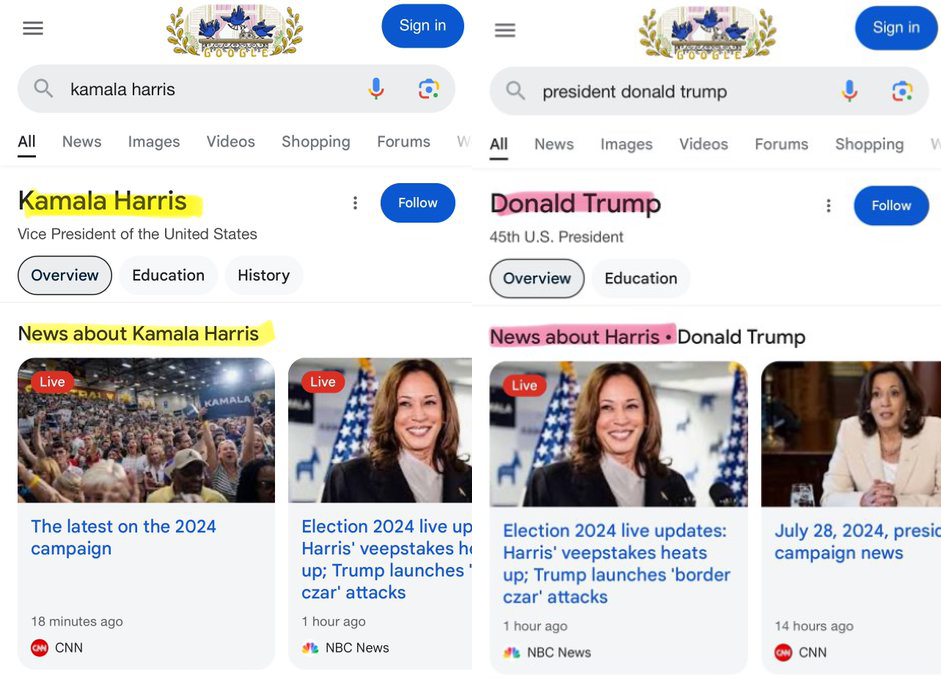Tap microphone icon in kamala harris search bar
The image size is (941, 679).
pyautogui.click(x=376, y=89)
